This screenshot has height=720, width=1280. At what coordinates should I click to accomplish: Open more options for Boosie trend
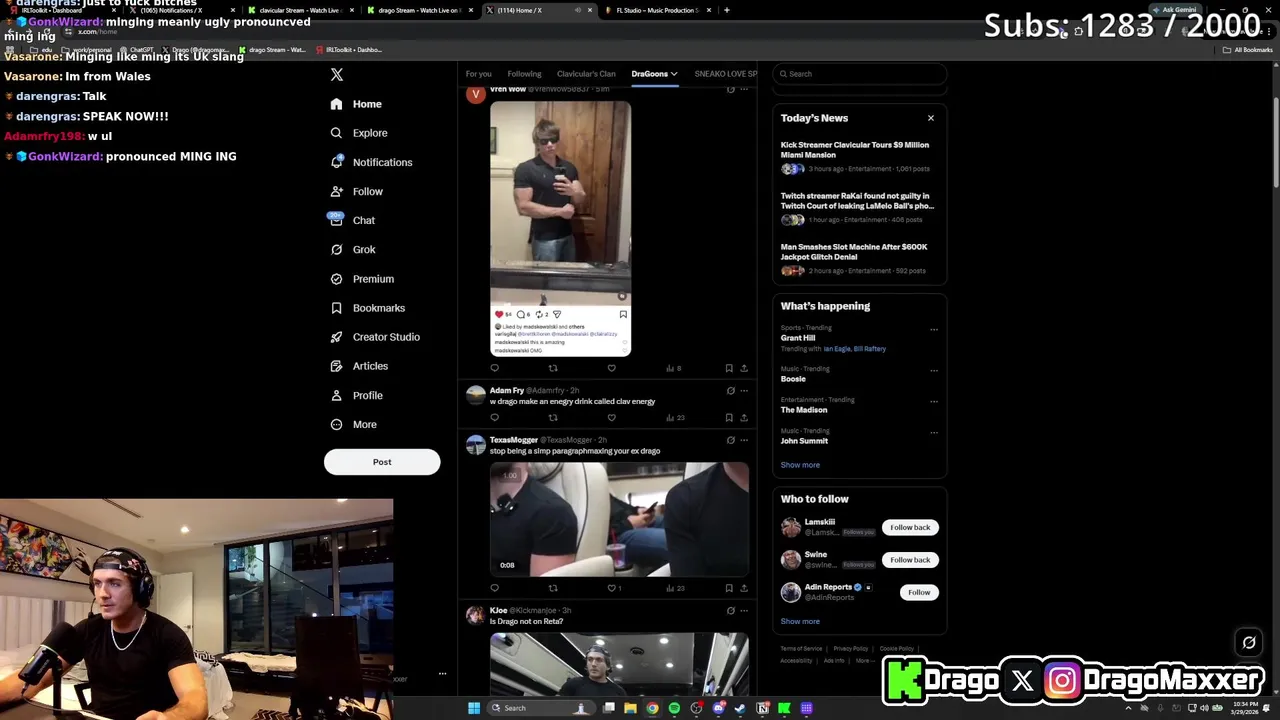(x=934, y=370)
